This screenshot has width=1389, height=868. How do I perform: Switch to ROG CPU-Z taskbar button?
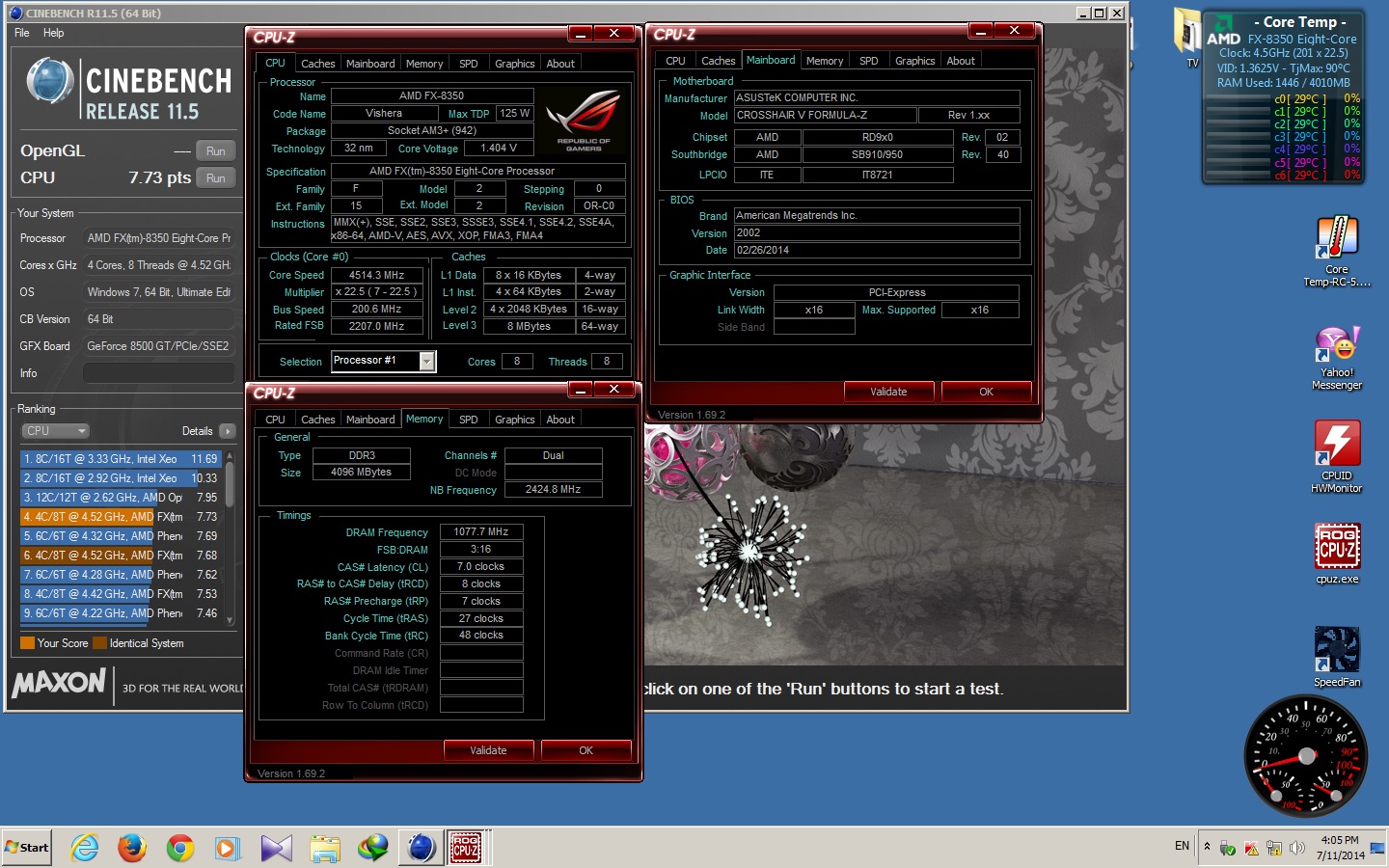coord(467,848)
